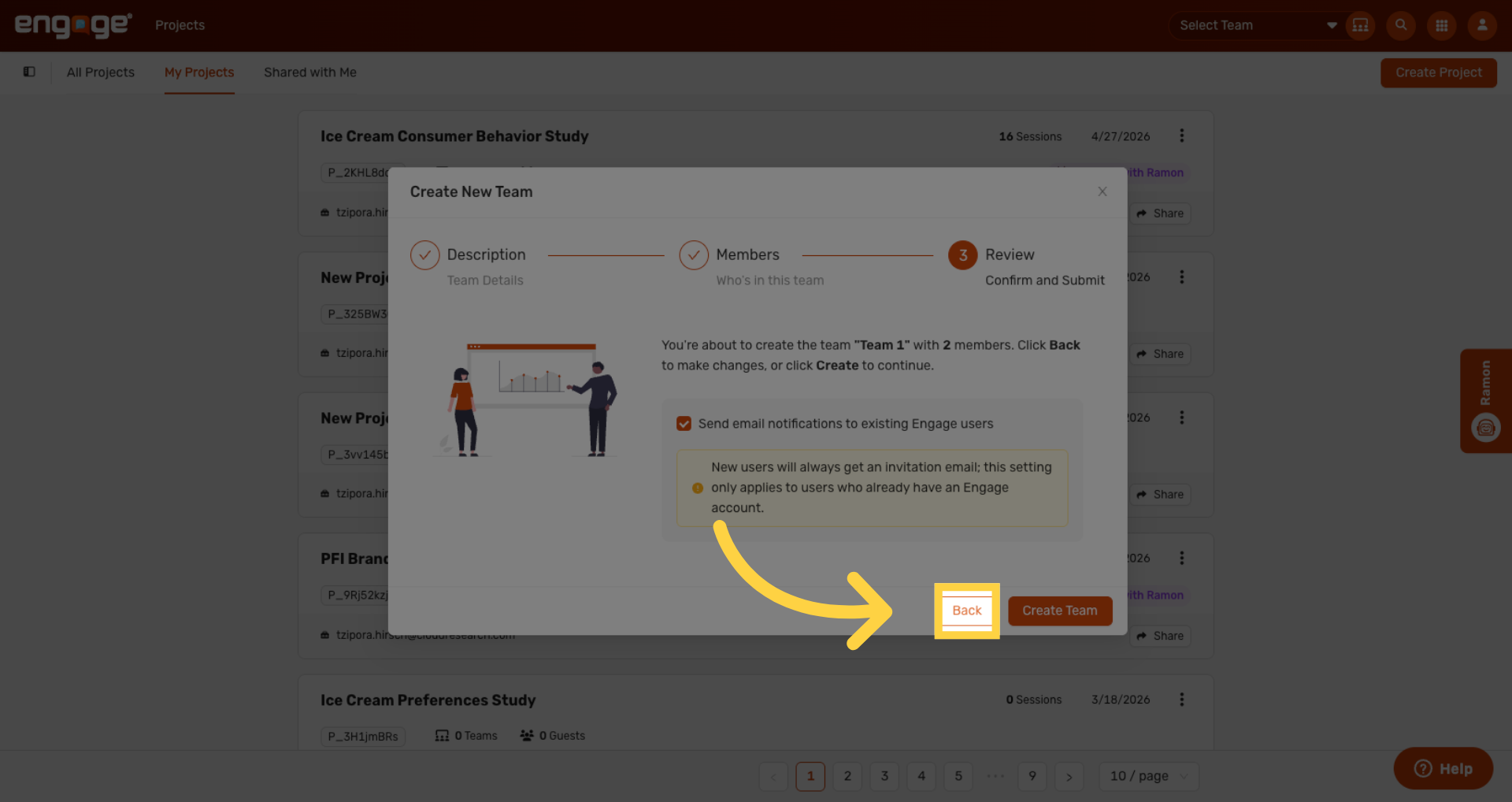Click the 0 Teams icon
The image size is (1512, 802).
tap(443, 736)
